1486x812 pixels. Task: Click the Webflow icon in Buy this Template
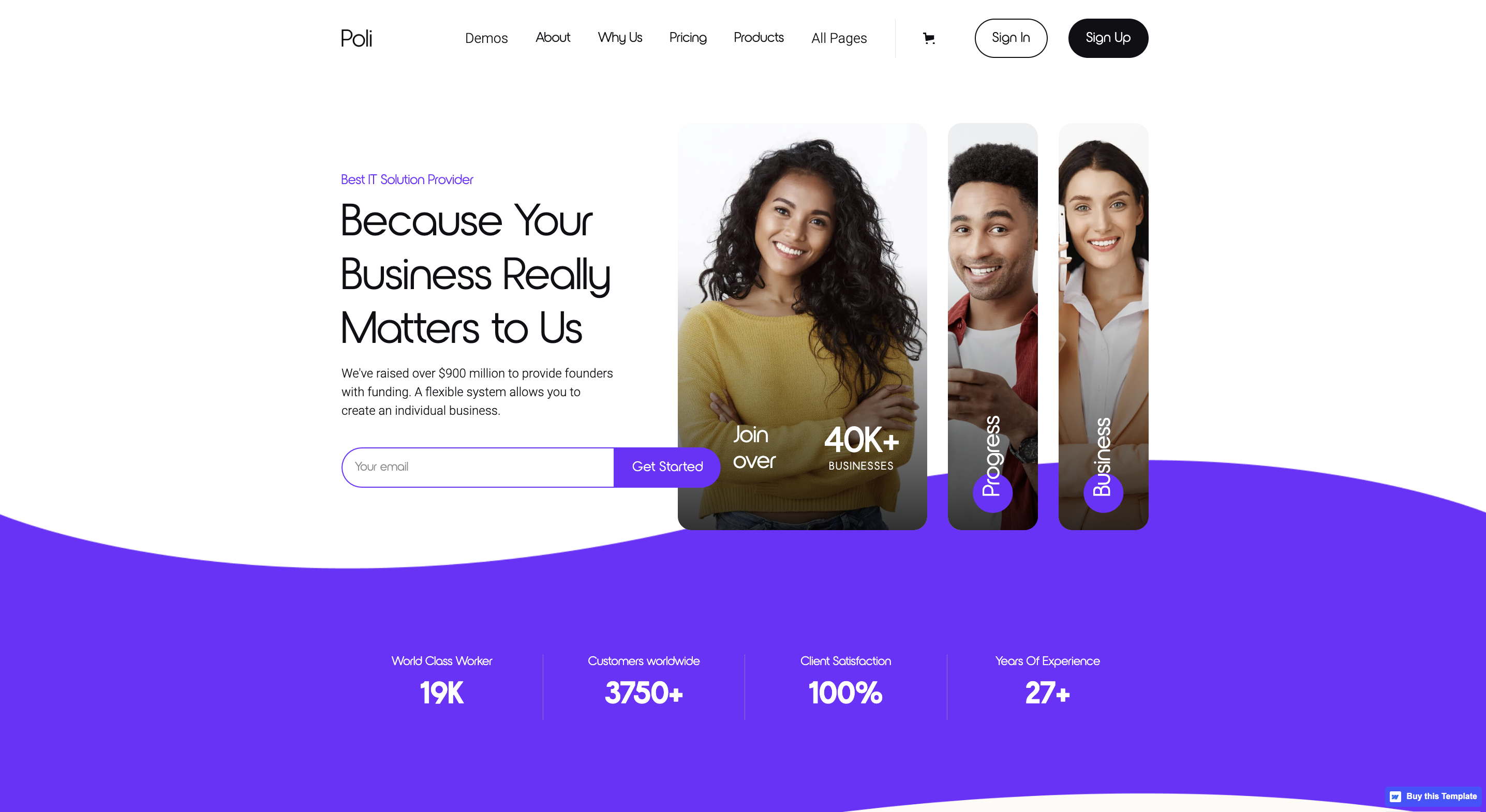(1395, 796)
